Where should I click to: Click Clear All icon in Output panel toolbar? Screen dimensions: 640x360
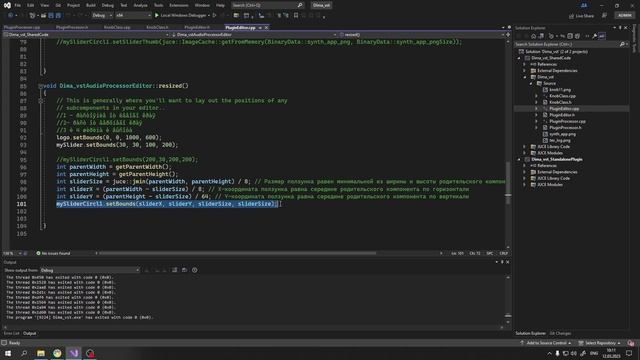tap(175, 270)
